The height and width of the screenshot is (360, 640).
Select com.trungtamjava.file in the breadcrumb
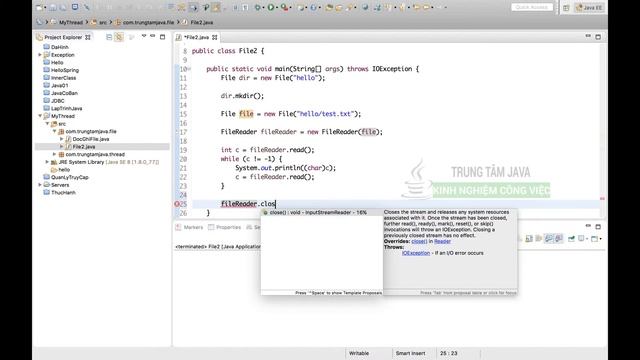tap(148, 22)
